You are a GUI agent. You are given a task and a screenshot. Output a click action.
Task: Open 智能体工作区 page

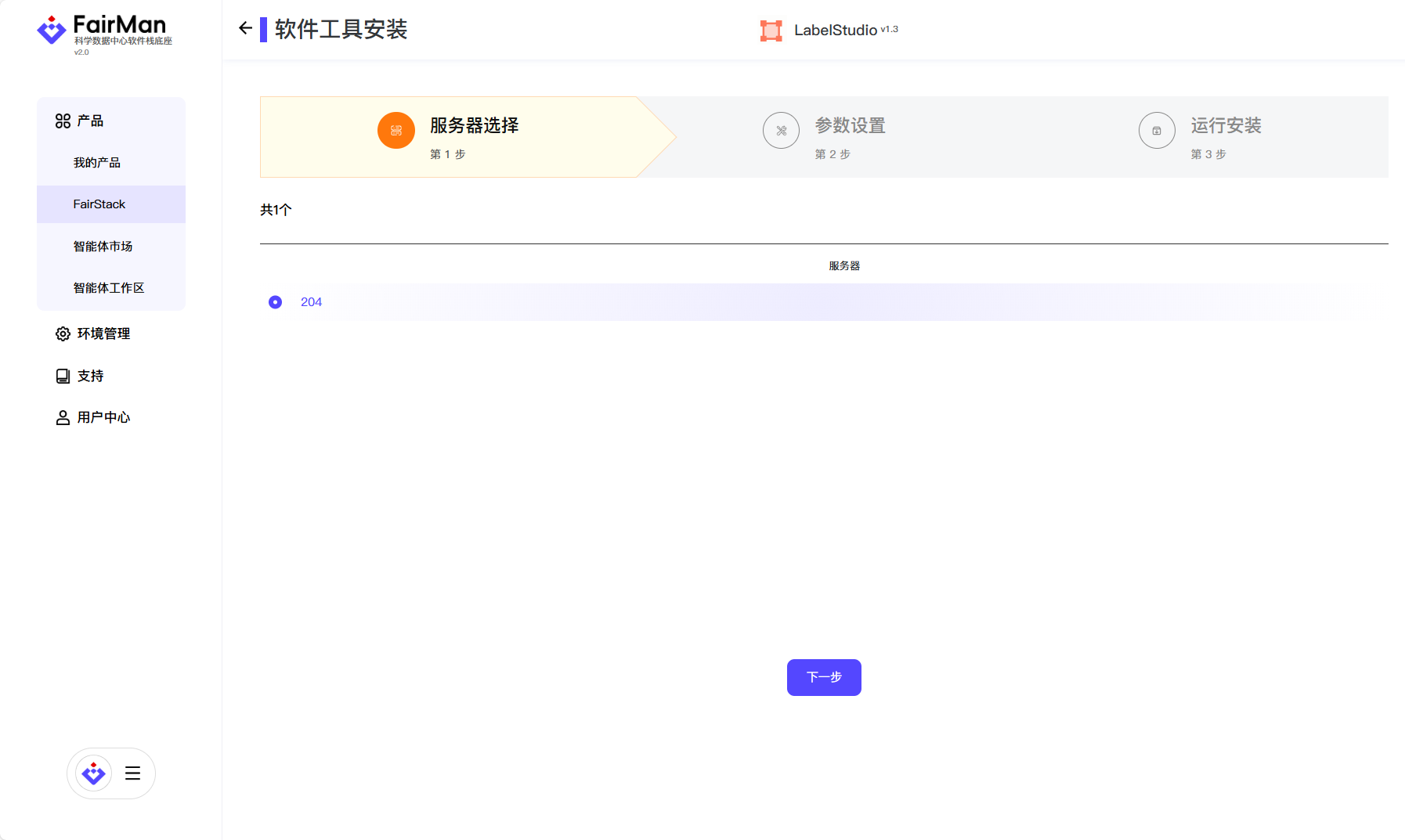click(109, 288)
